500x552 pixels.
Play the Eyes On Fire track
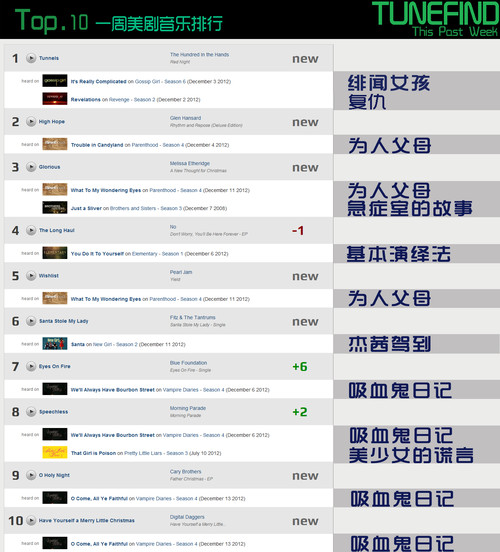(31, 366)
